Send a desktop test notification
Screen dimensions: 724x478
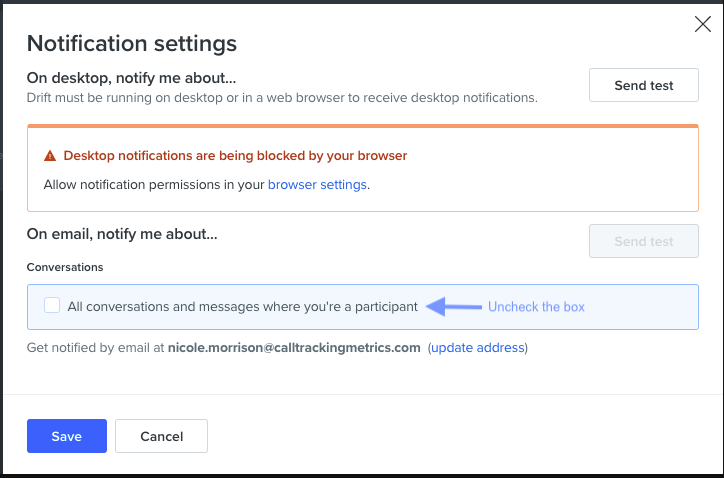(643, 85)
